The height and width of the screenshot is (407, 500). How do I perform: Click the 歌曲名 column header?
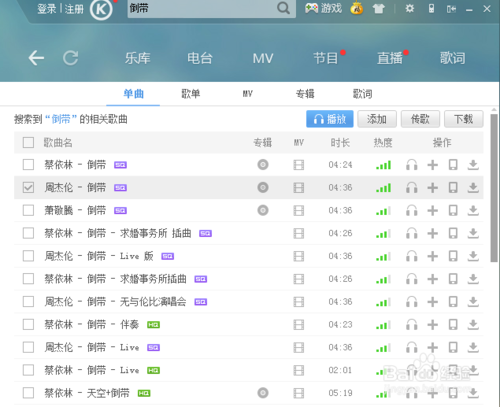[58, 143]
